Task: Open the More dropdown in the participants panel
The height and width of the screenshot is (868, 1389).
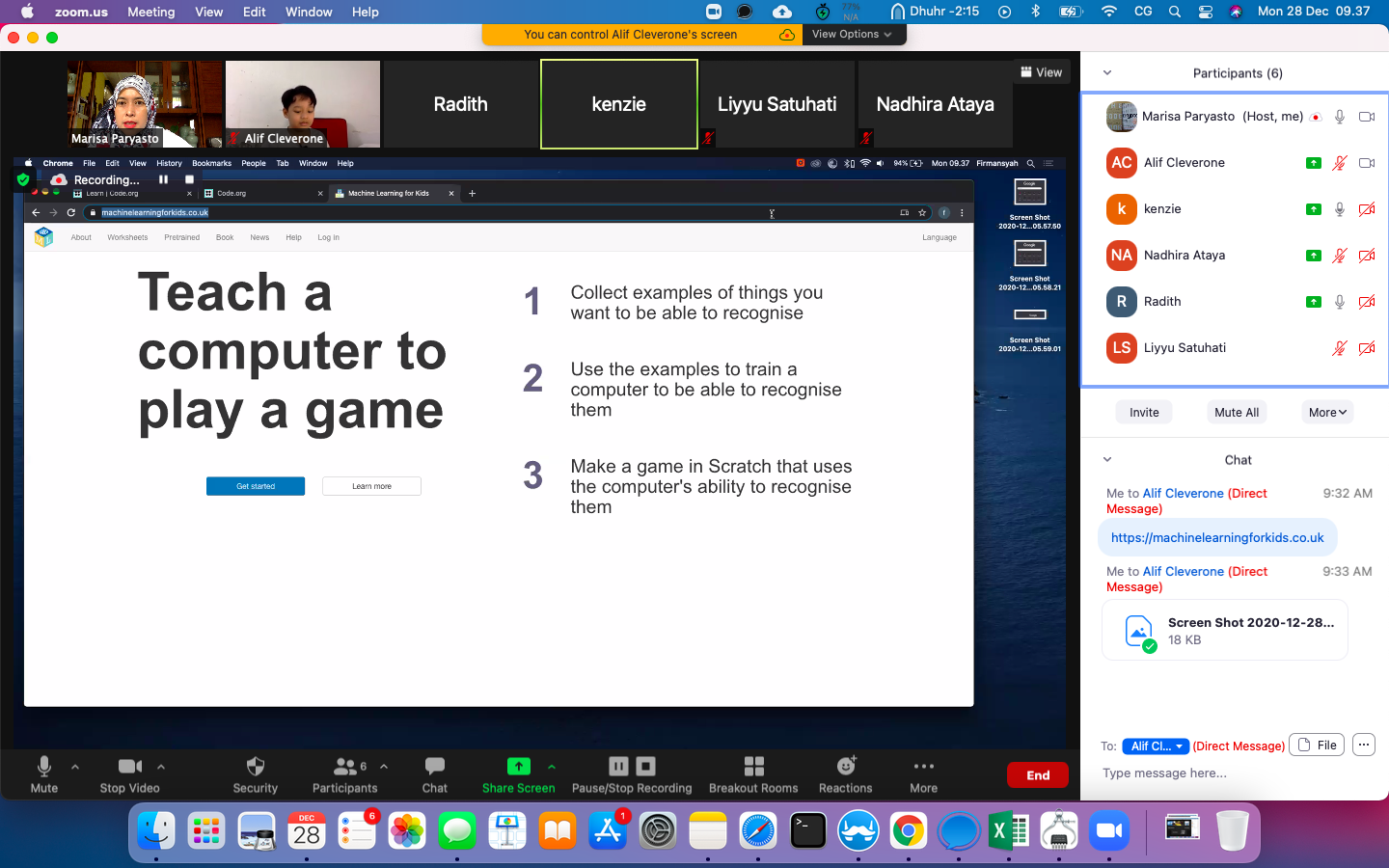Action: [1327, 412]
